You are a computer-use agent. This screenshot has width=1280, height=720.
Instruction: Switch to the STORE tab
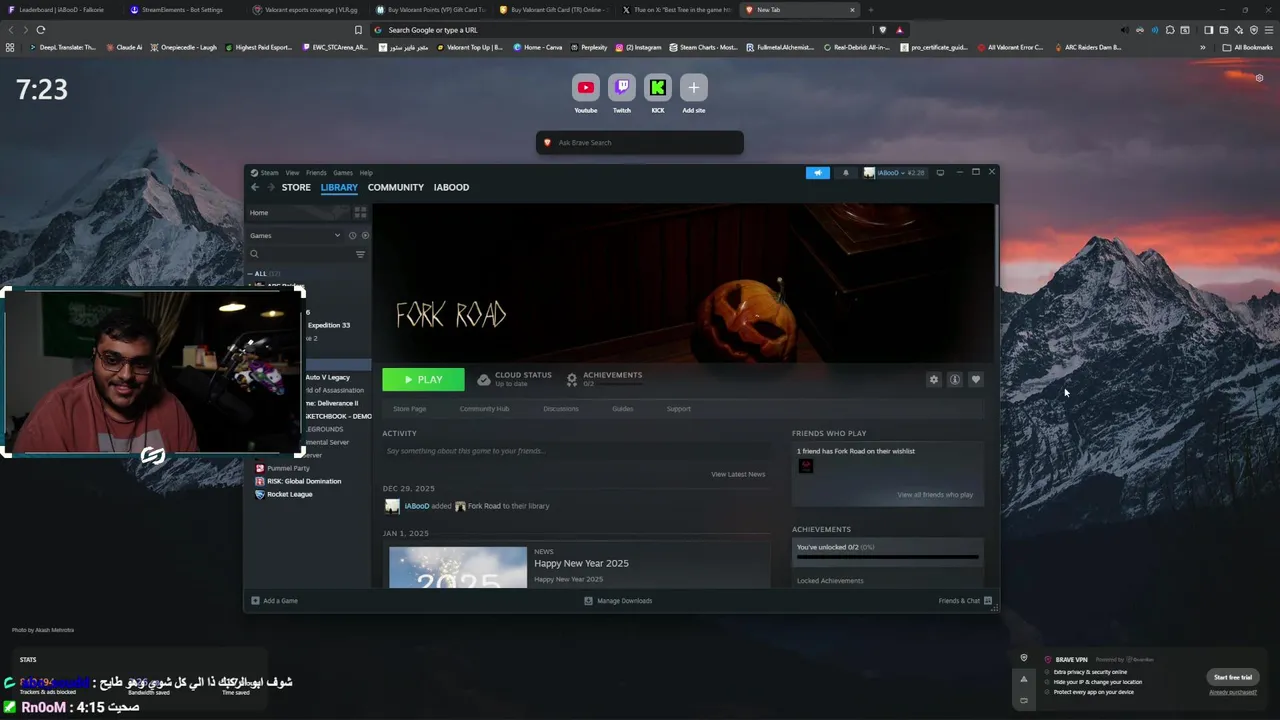click(296, 187)
